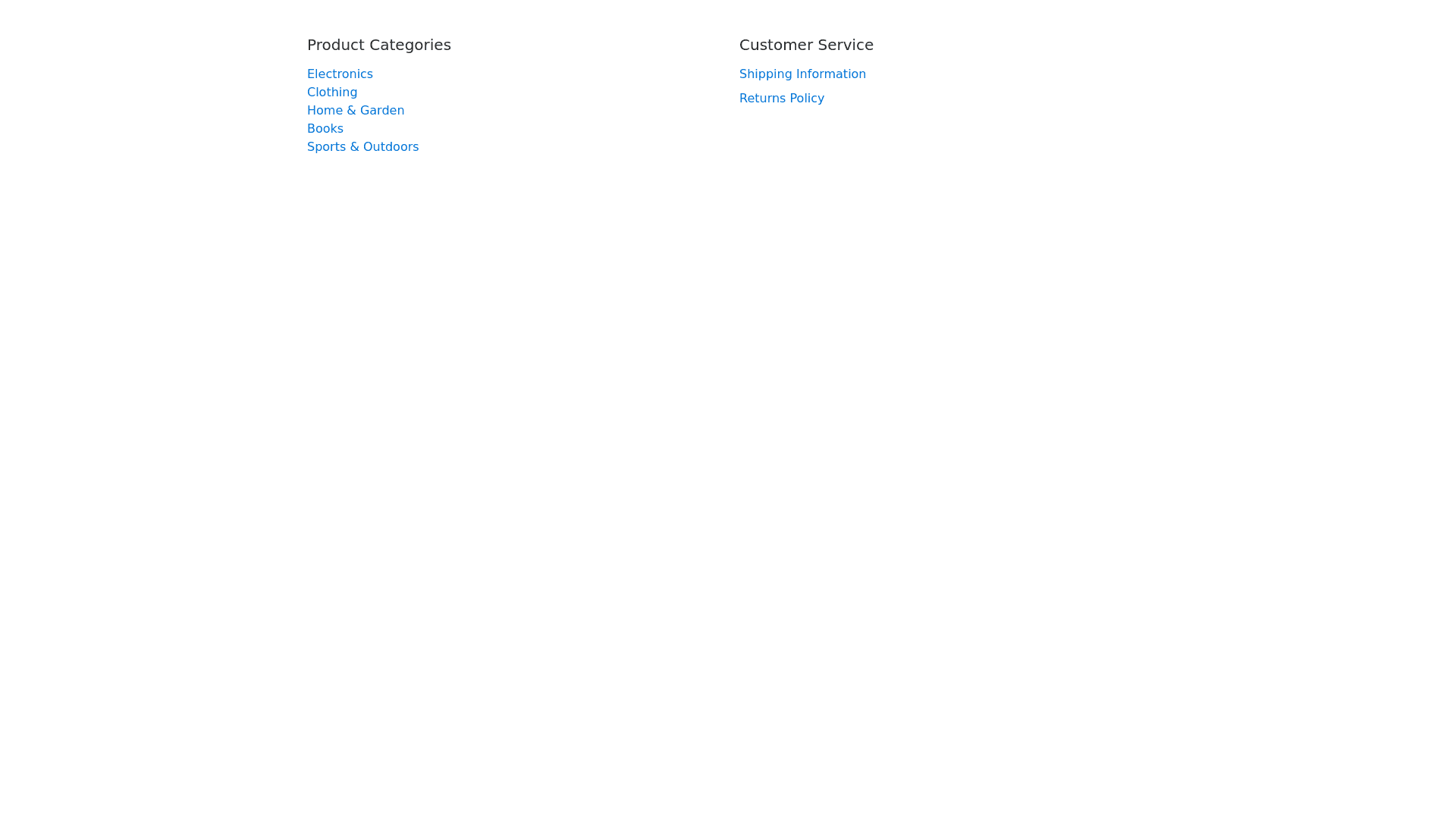This screenshot has width=1456, height=819.
Task: Click the Customer Service heading
Action: (806, 45)
